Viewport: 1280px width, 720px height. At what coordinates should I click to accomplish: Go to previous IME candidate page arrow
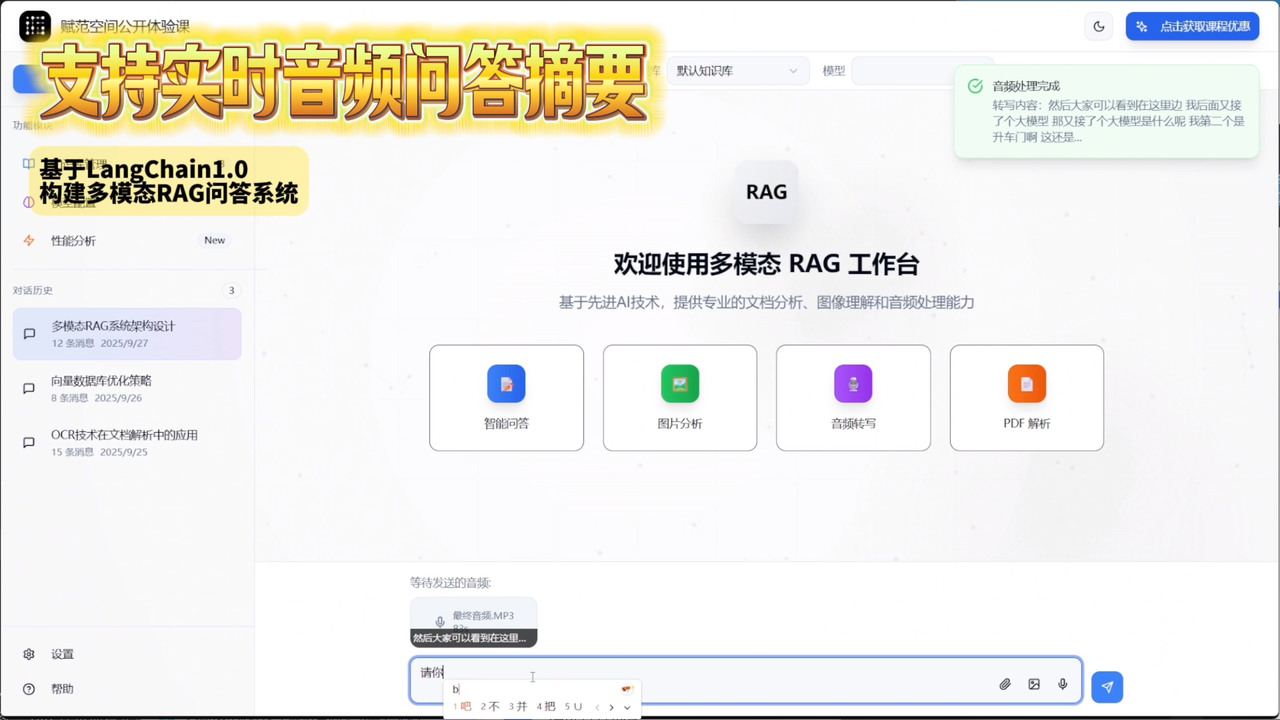[x=597, y=707]
